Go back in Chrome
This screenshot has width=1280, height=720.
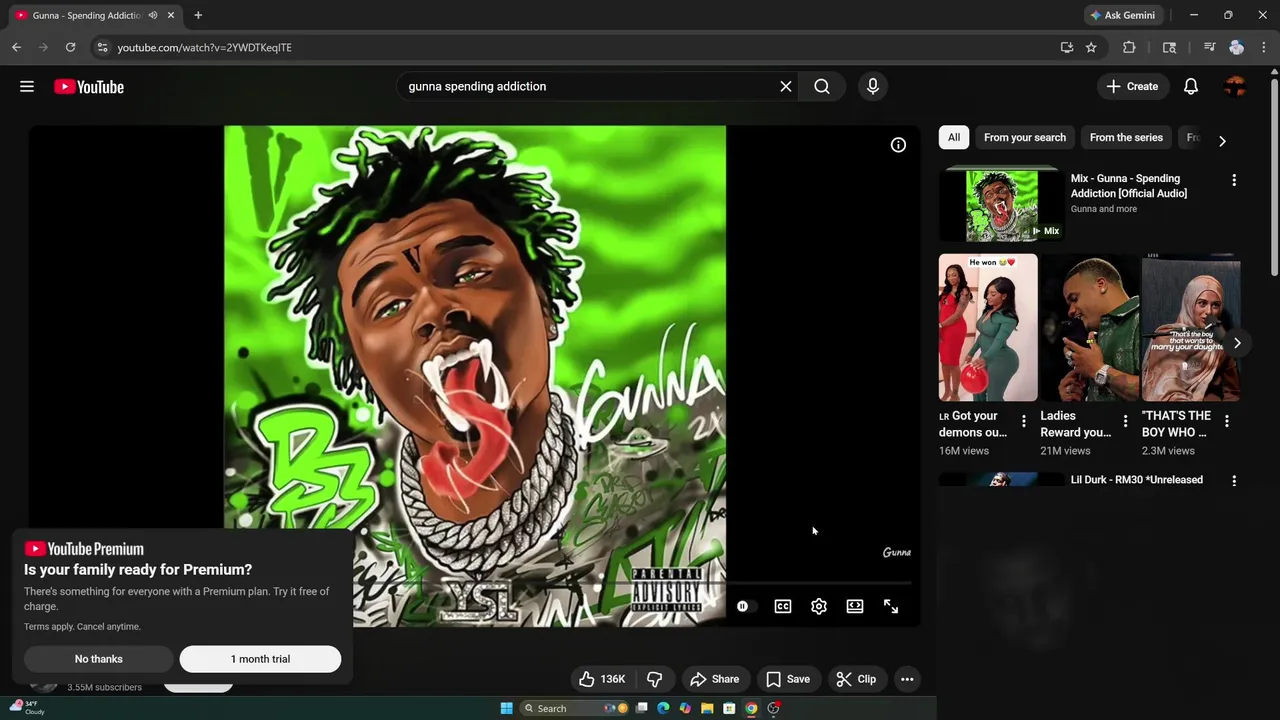point(16,47)
